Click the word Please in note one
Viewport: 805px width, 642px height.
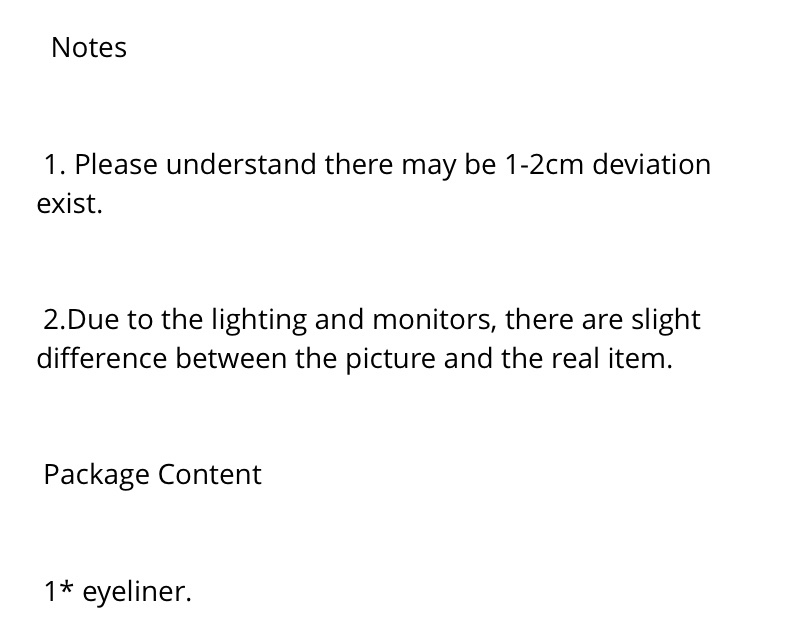pyautogui.click(x=116, y=165)
